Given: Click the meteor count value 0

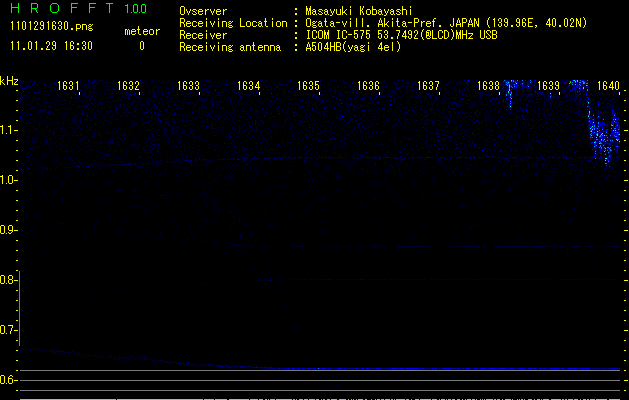Looking at the screenshot, I should pos(142,46).
